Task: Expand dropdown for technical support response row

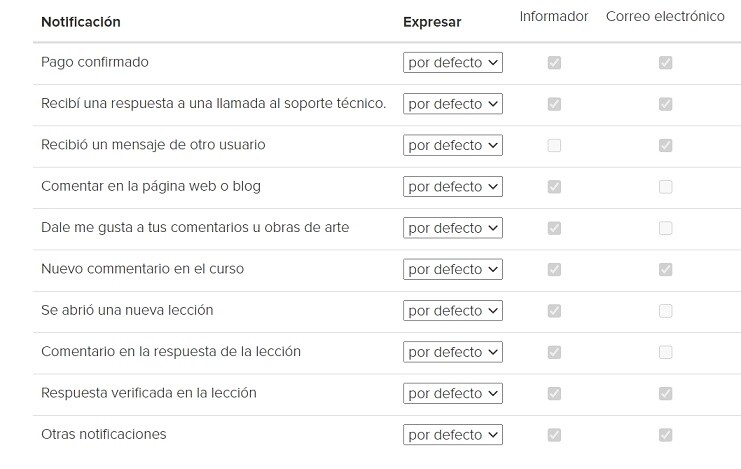Action: pos(453,104)
